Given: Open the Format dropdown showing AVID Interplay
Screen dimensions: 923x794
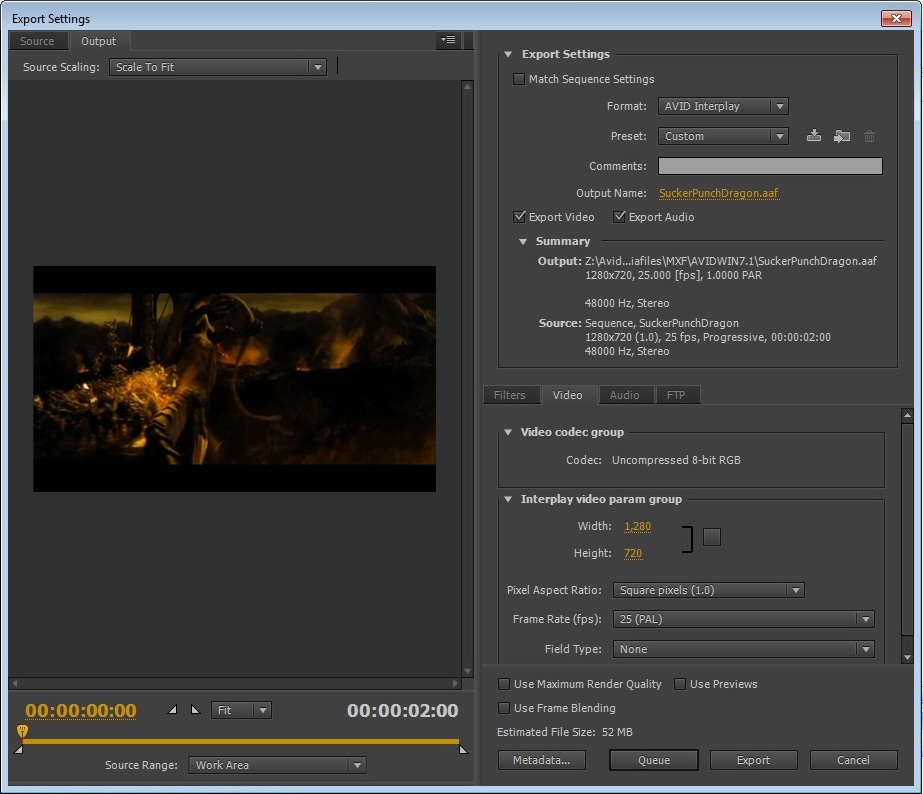Looking at the screenshot, I should 723,106.
